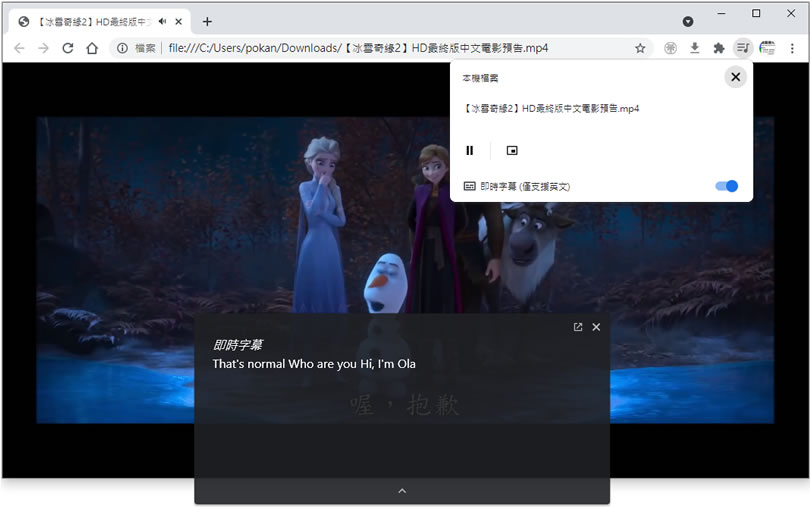This screenshot has height=508, width=810.
Task: Close the live caption overlay
Action: (x=596, y=327)
